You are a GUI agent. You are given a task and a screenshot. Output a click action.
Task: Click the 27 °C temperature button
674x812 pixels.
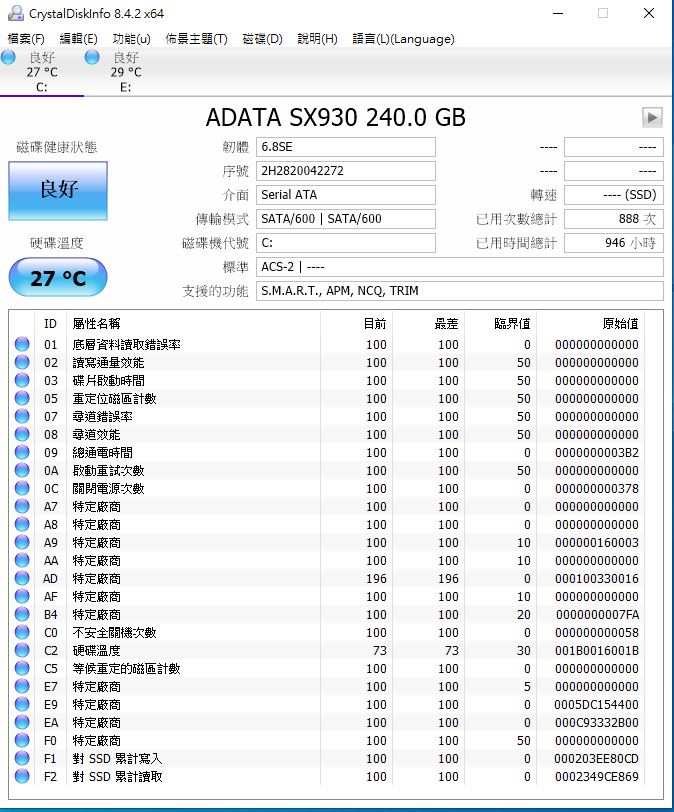click(x=58, y=278)
